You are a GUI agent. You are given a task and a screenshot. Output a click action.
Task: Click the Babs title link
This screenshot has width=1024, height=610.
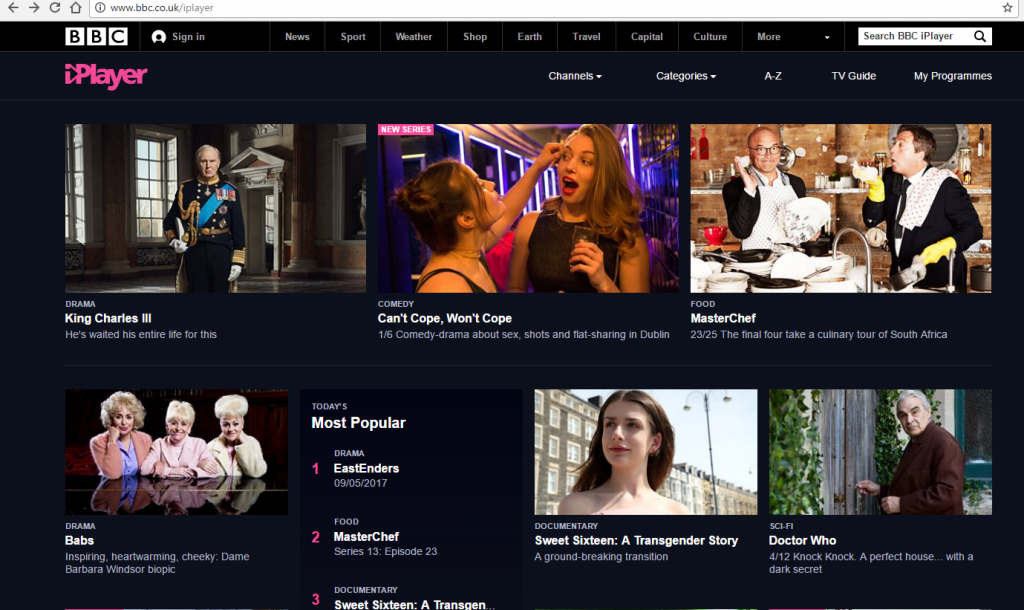79,540
